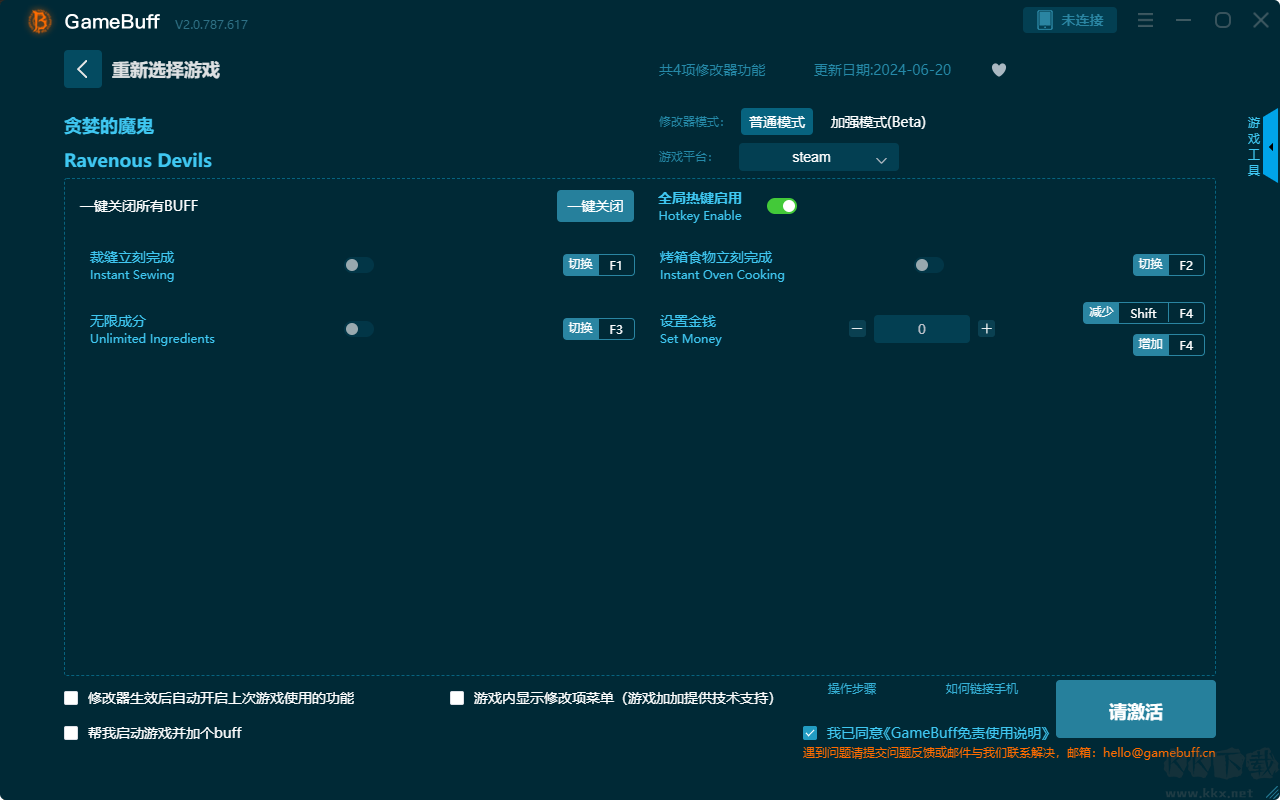Check 帮我启动游戏并加个buff checkbox
The height and width of the screenshot is (800, 1280).
[x=71, y=733]
